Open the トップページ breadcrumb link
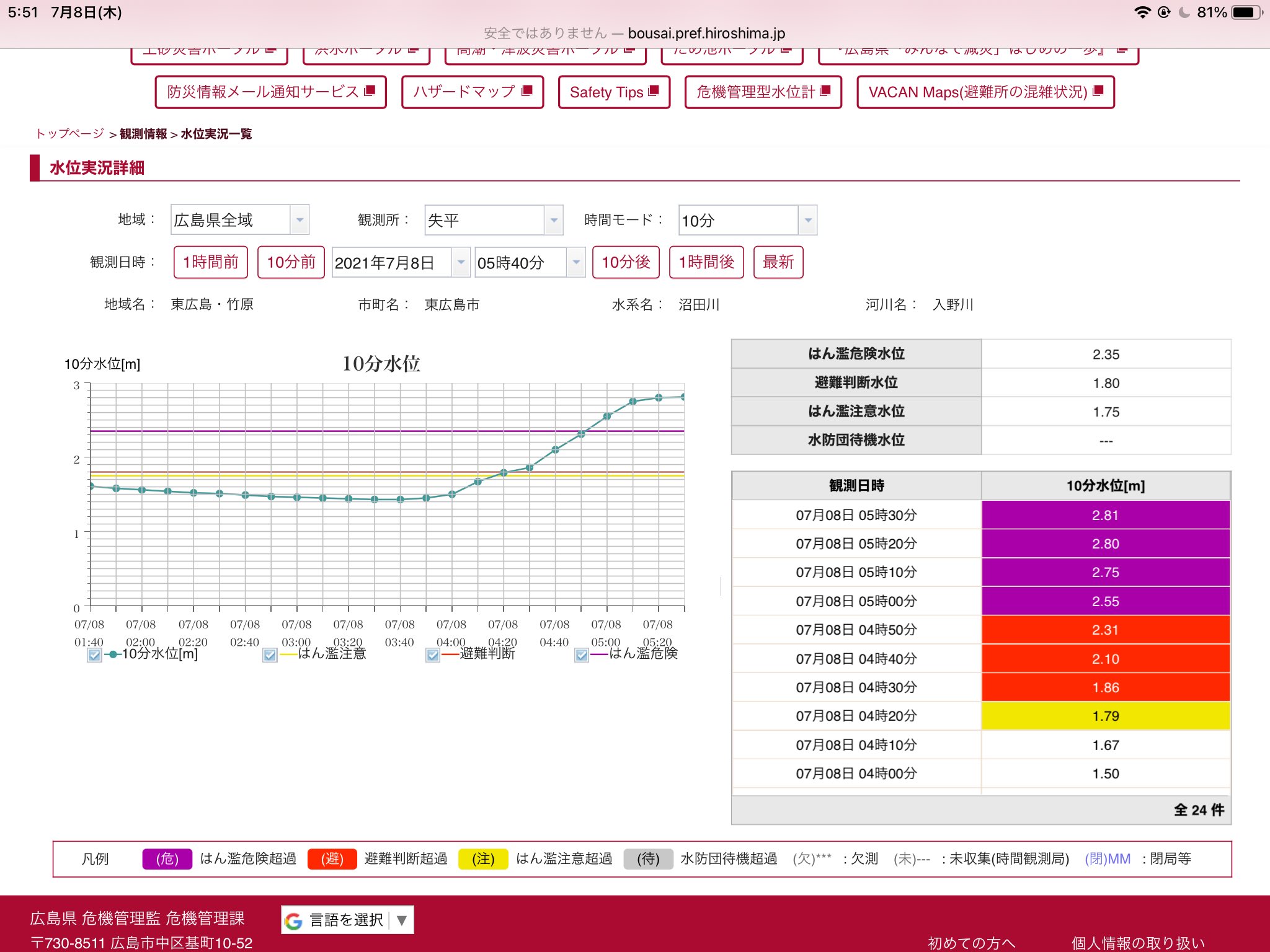Screen dimensions: 1270x952 [70, 134]
